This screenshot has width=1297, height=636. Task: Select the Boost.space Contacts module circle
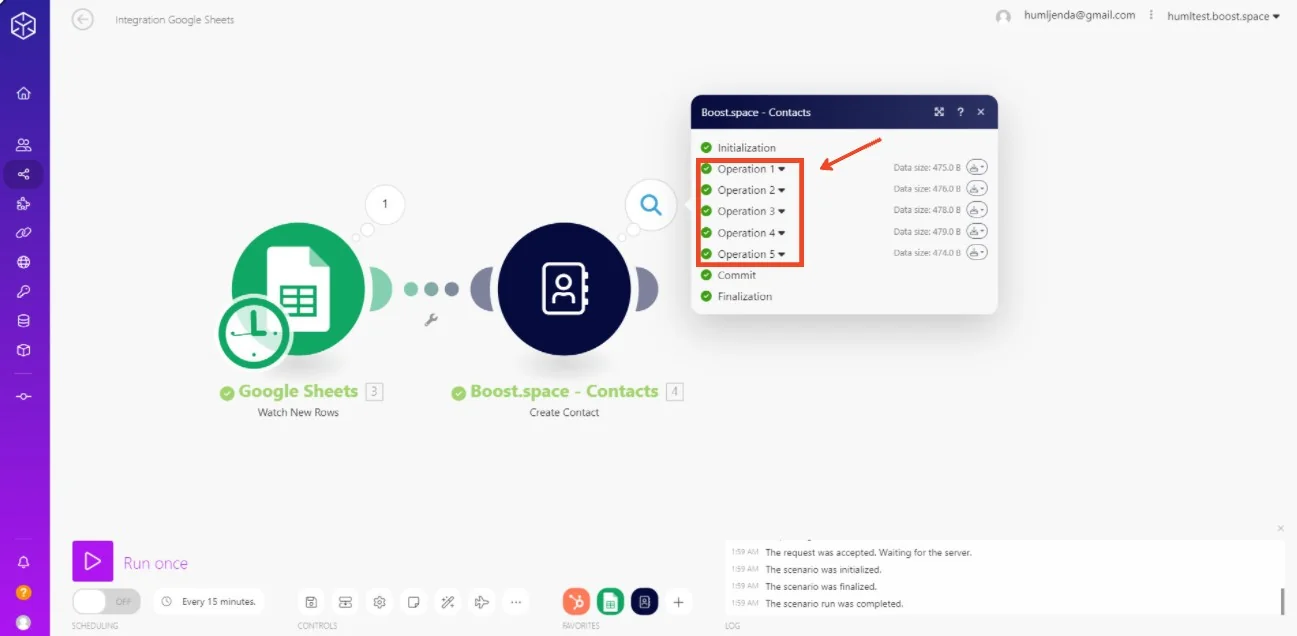pyautogui.click(x=564, y=289)
